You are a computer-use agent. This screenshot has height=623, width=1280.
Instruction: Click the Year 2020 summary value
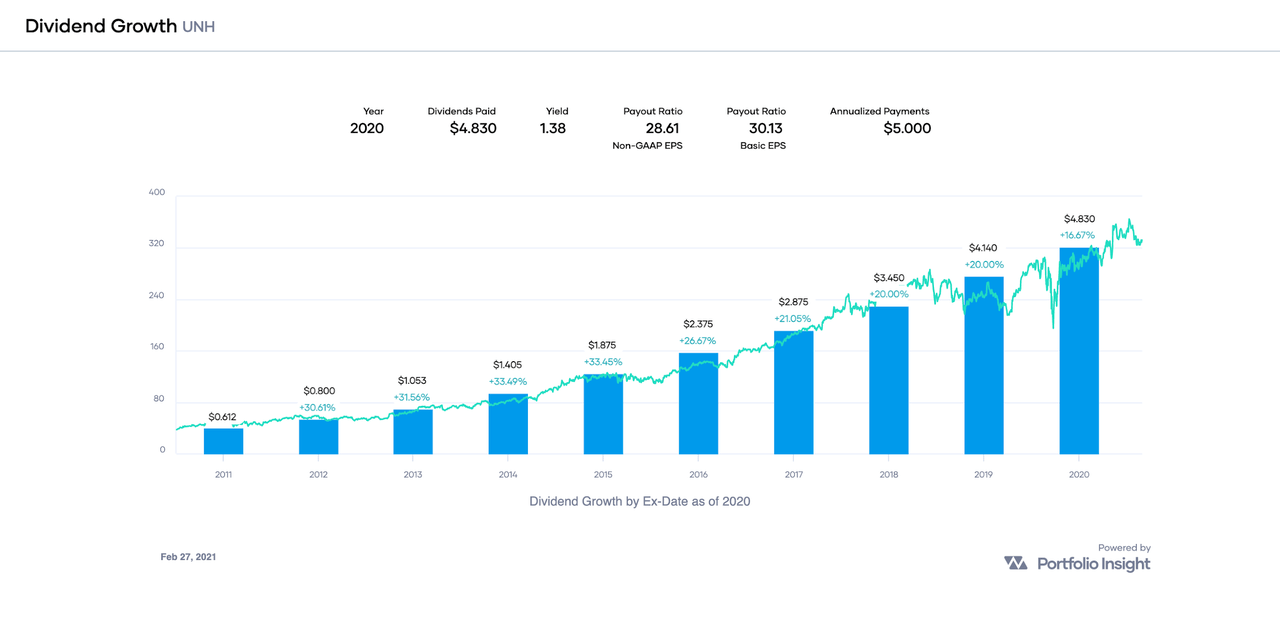[x=367, y=128]
